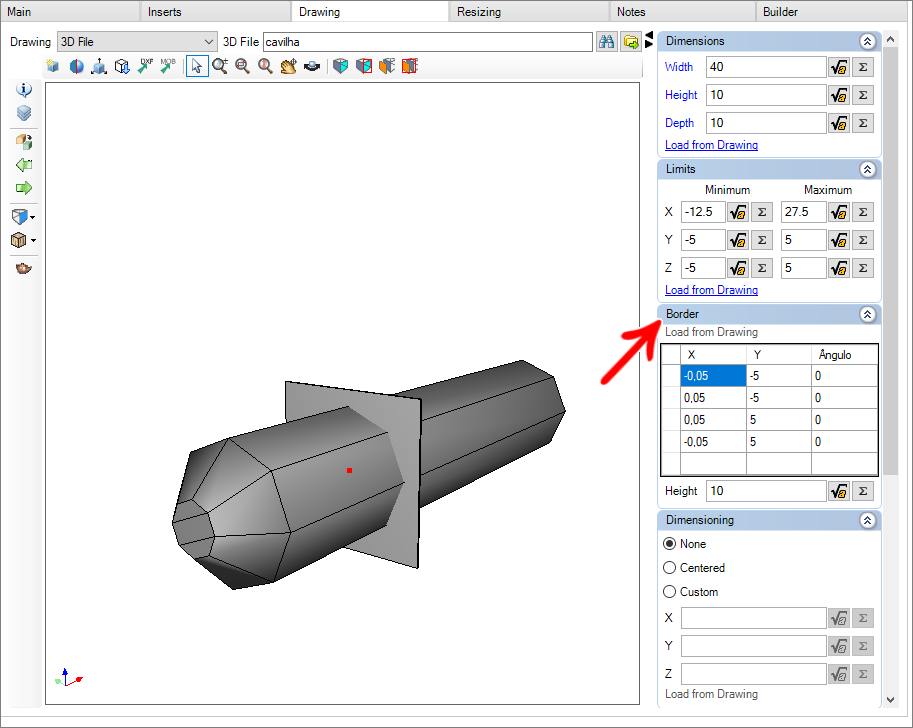Select the zoom in magnifier tool
This screenshot has height=728, width=913.
220,66
